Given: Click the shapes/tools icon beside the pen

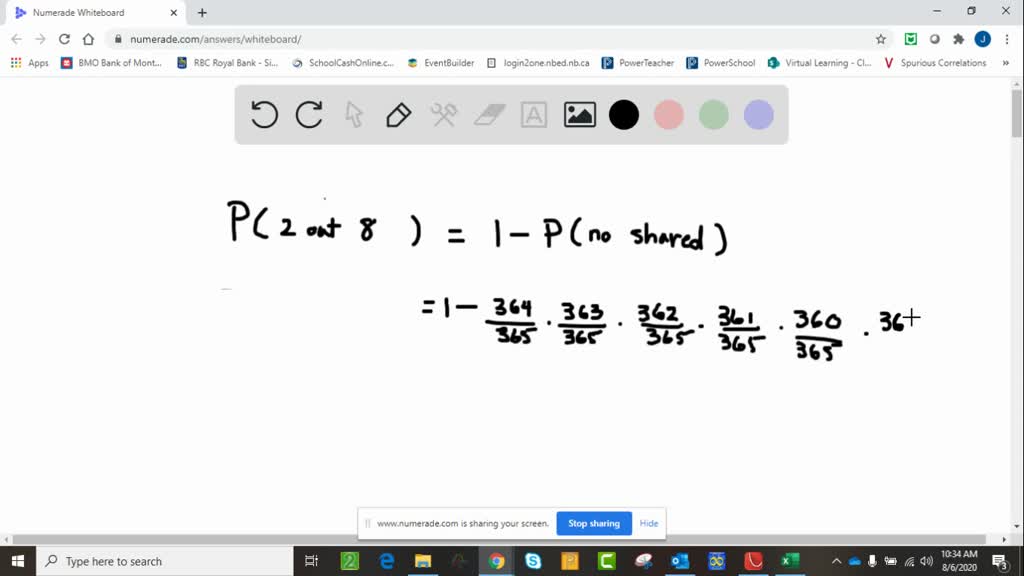Looking at the screenshot, I should click(443, 114).
